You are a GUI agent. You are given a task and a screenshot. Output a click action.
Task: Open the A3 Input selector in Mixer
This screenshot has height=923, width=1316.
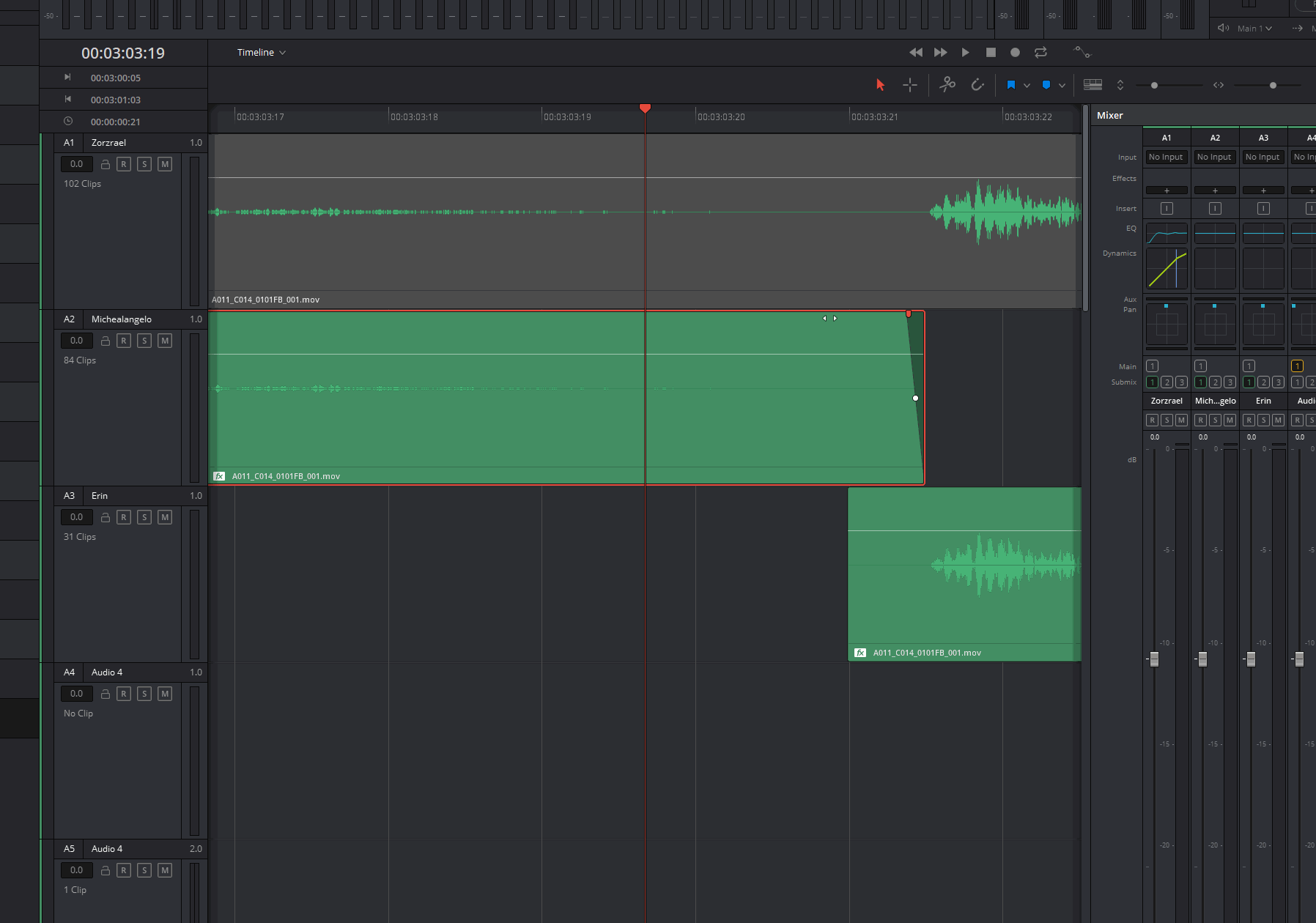[x=1263, y=157]
